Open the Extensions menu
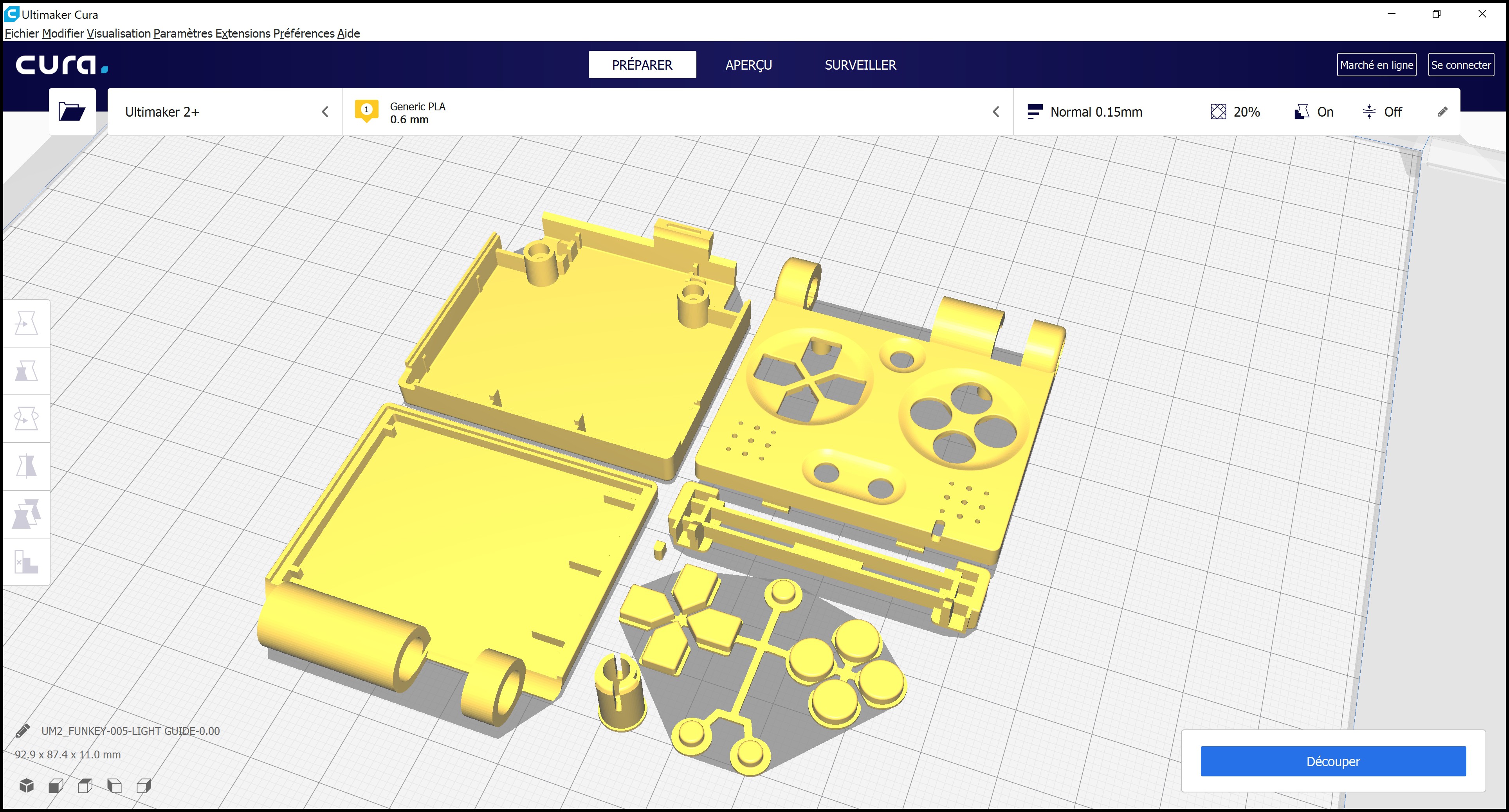Screen dimensions: 1509x812 [x=243, y=33]
